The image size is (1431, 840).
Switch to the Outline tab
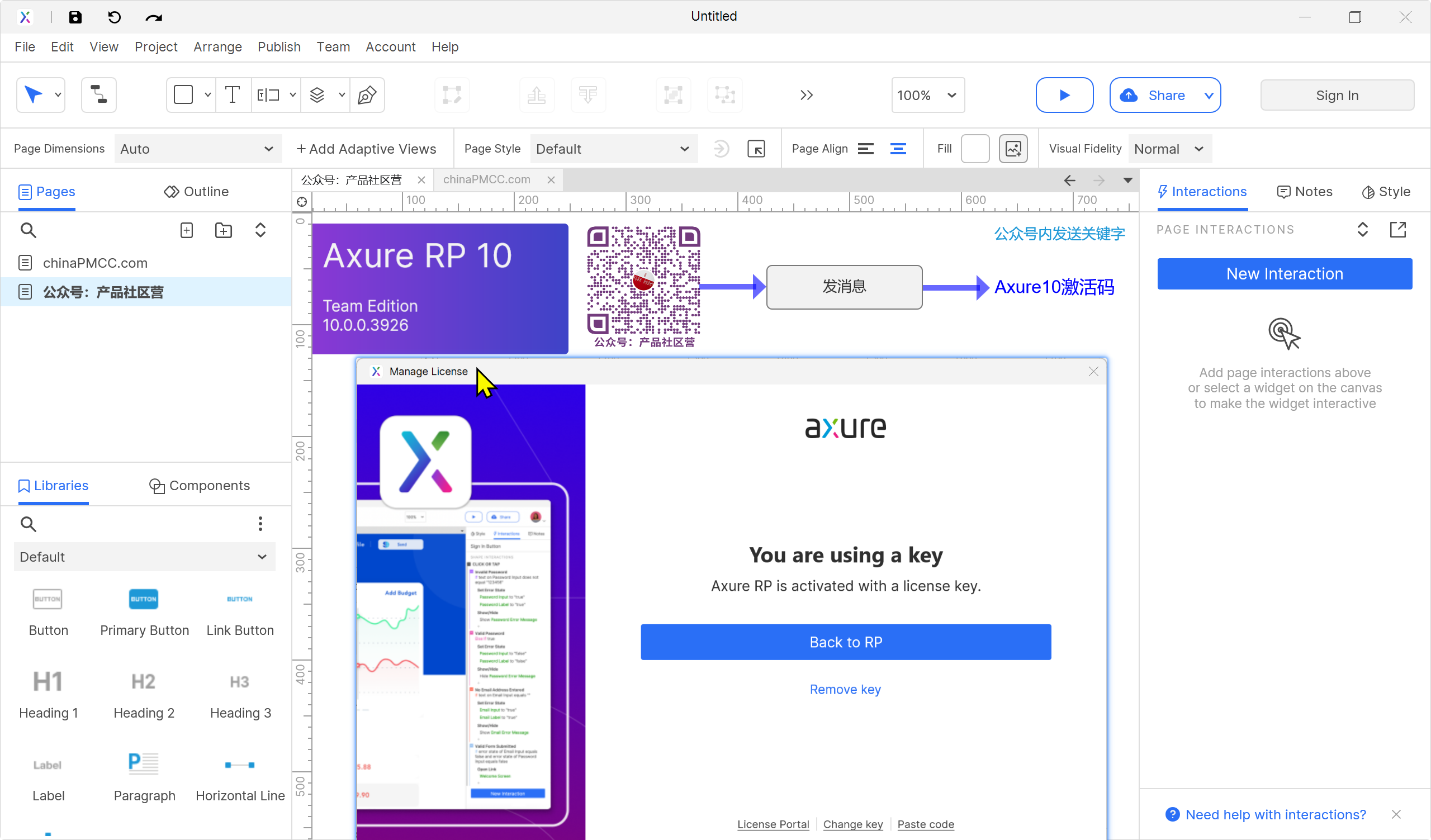pyautogui.click(x=196, y=192)
